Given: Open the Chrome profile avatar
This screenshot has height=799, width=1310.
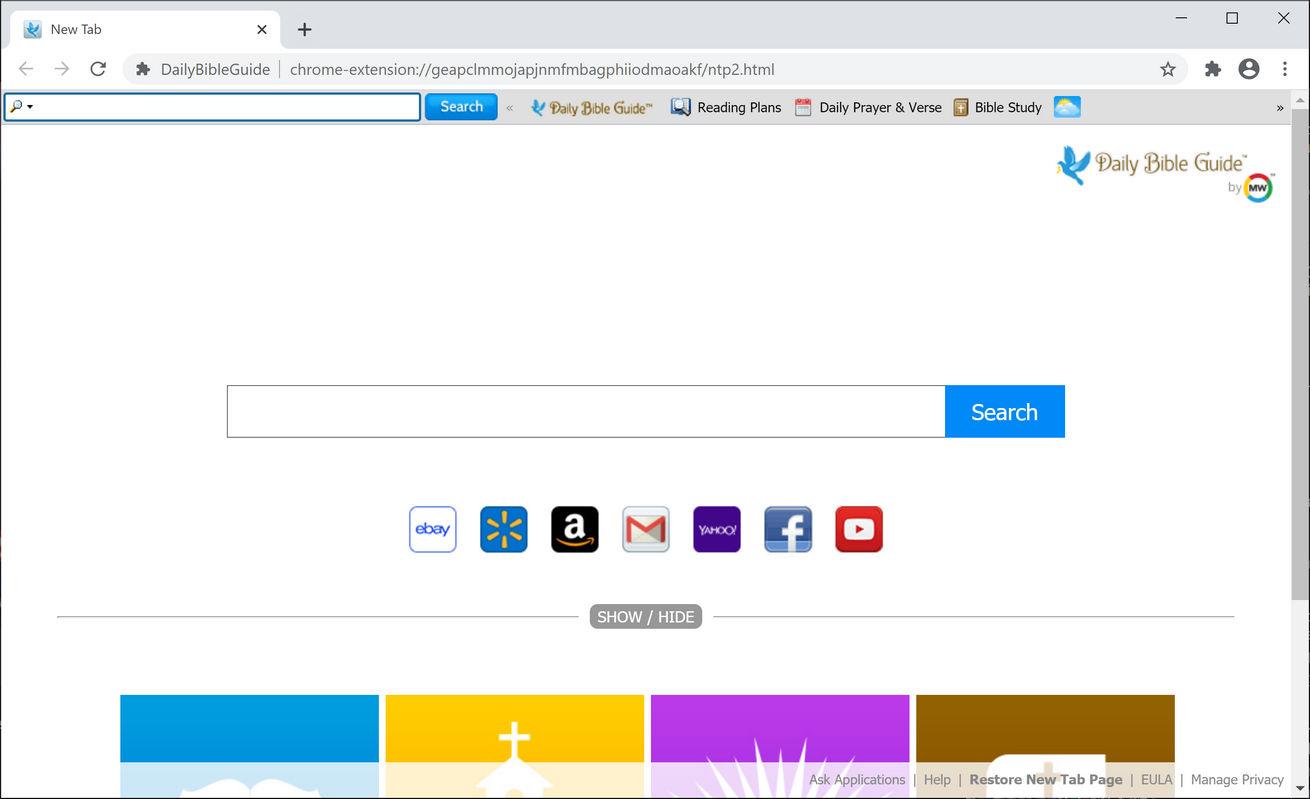Looking at the screenshot, I should pos(1249,69).
